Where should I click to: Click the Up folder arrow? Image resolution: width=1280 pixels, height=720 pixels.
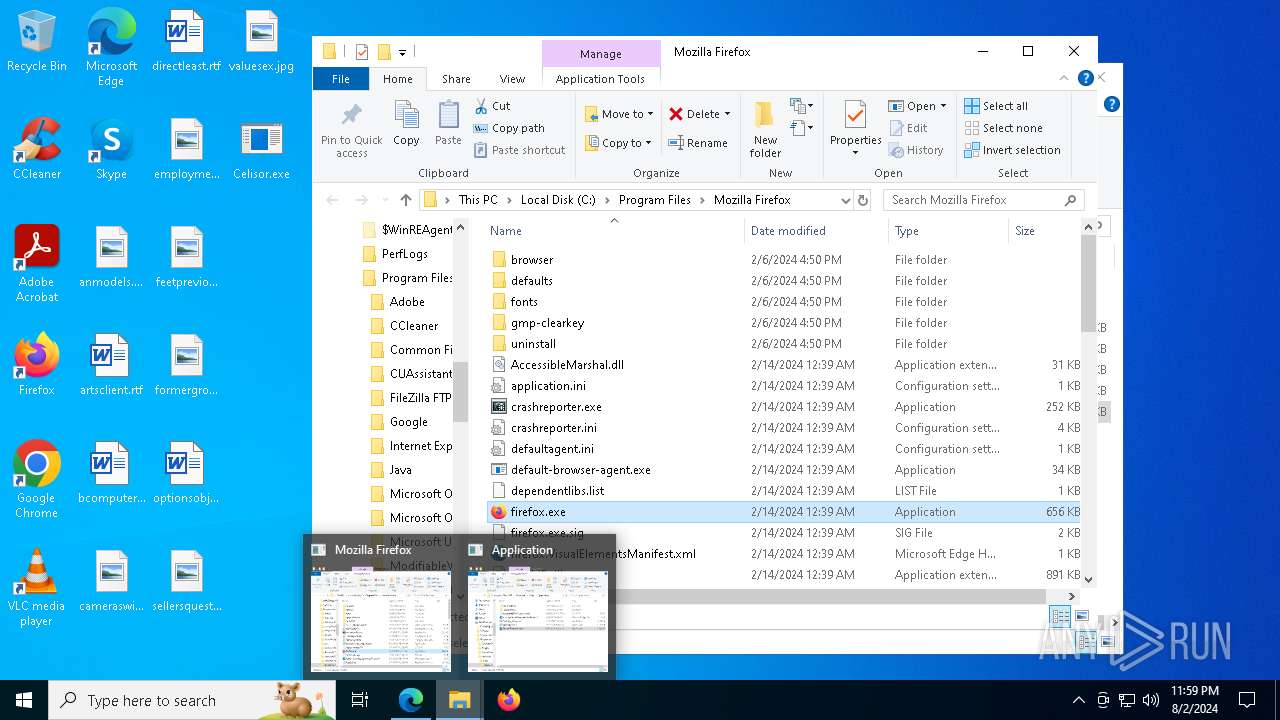[x=405, y=200]
